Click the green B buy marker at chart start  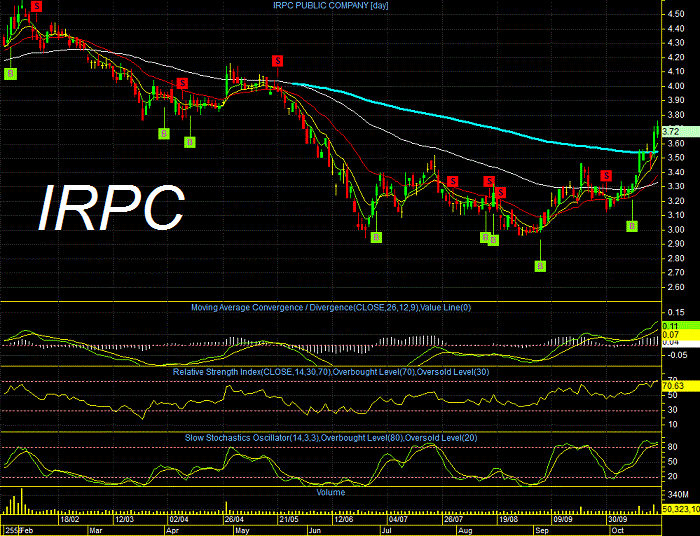click(x=10, y=74)
